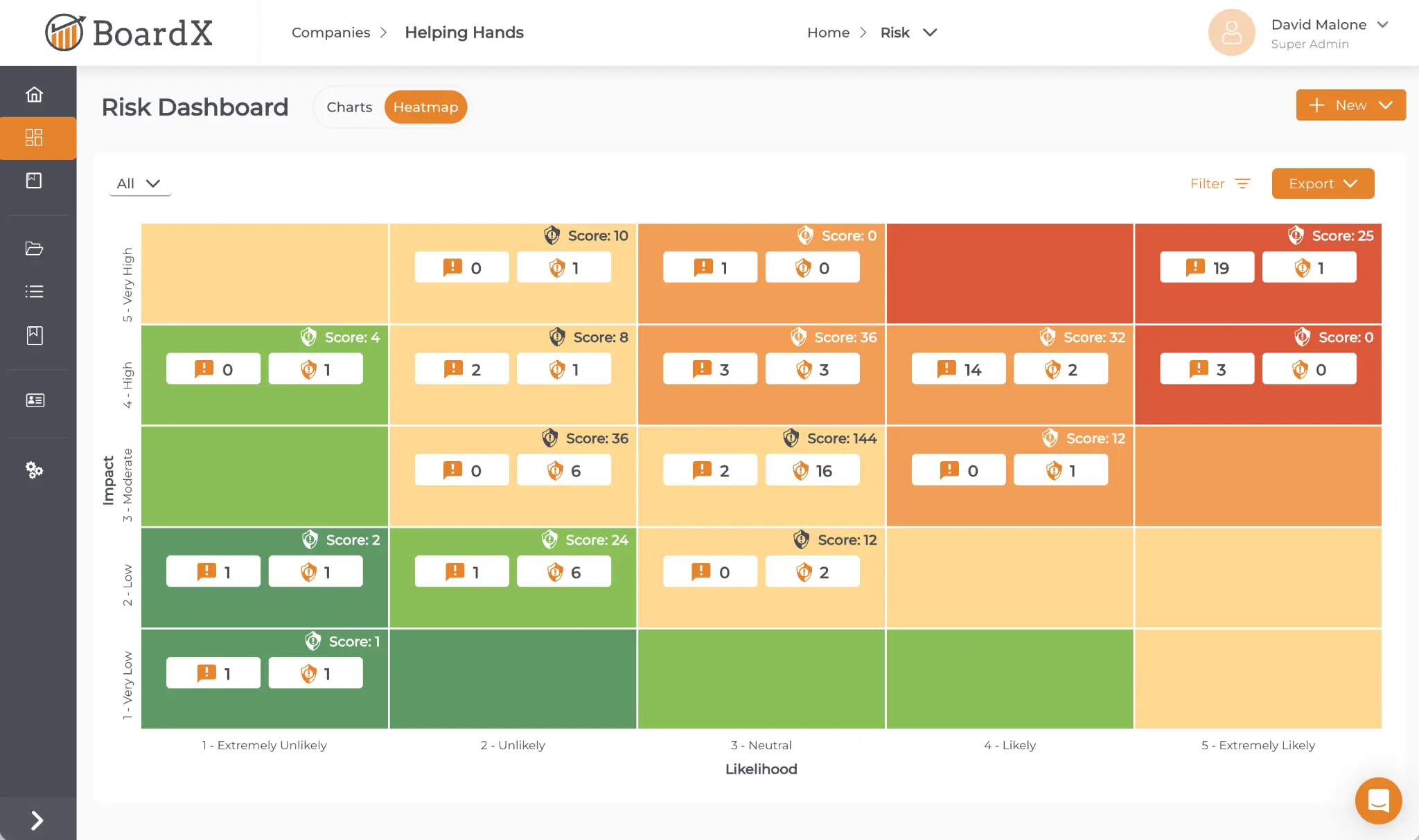Viewport: 1419px width, 840px height.
Task: Click the ID card sidebar icon
Action: click(x=35, y=400)
